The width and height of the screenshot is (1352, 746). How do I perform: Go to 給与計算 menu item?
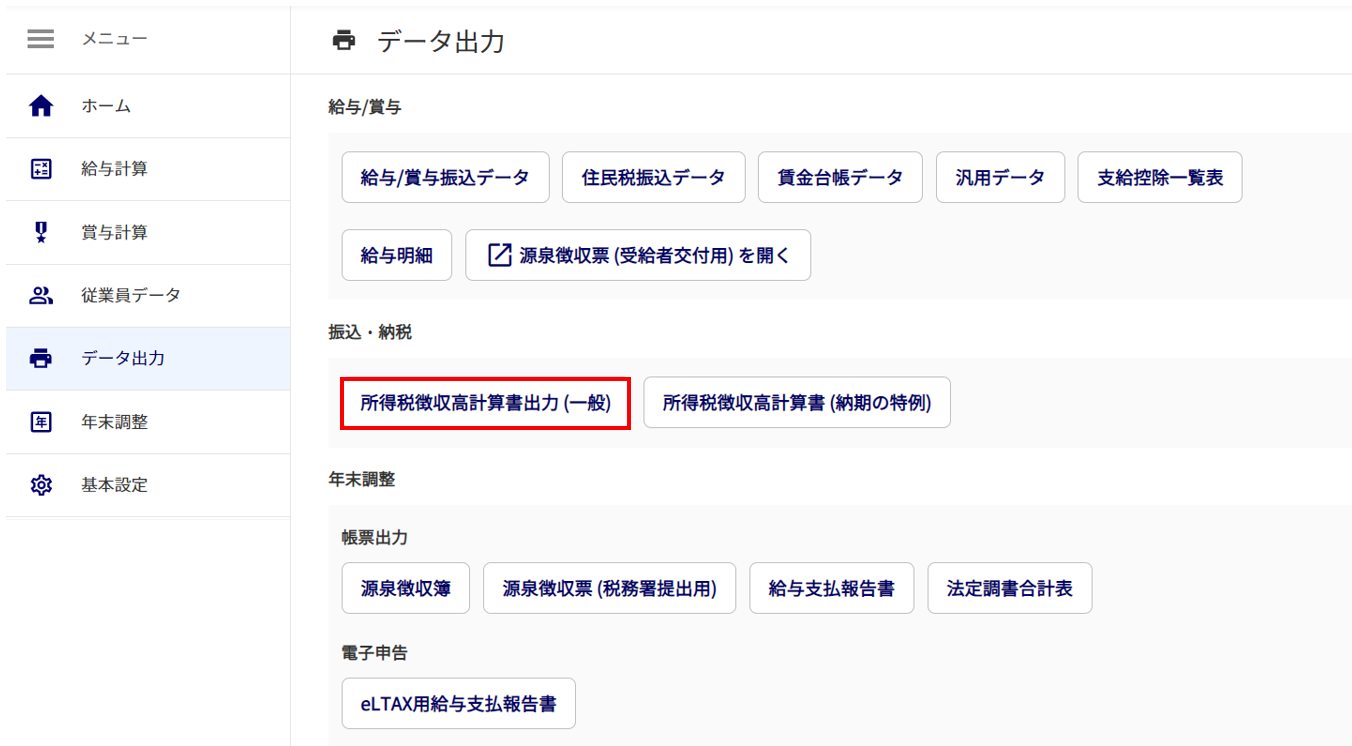[x=148, y=169]
